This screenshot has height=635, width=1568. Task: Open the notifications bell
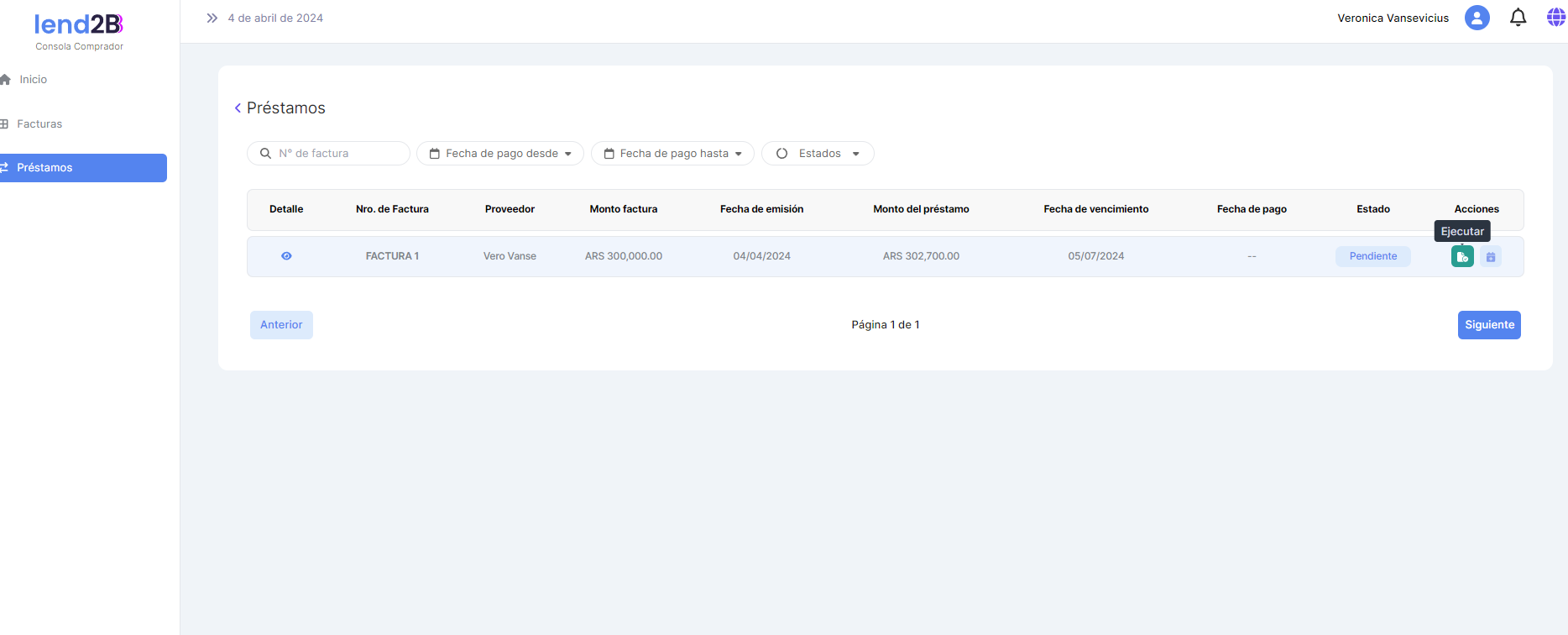point(1518,18)
